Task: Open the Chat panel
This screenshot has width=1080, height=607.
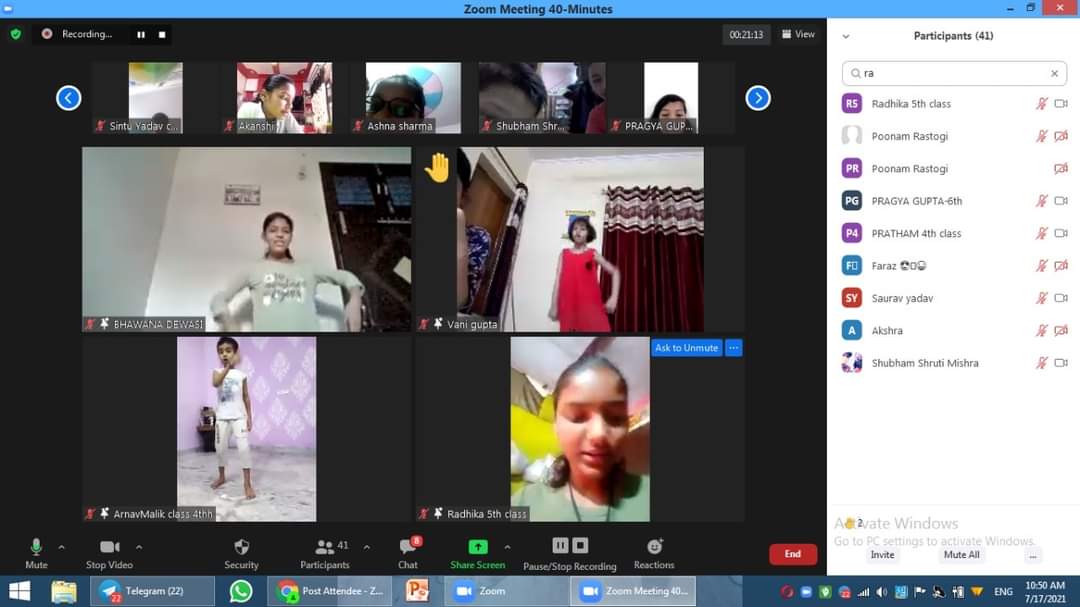Action: pos(408,554)
